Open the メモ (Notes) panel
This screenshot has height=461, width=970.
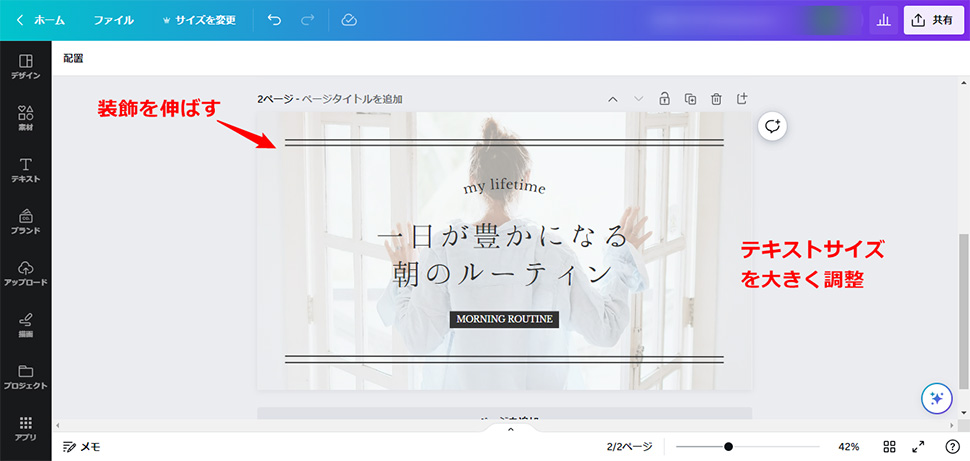pyautogui.click(x=82, y=447)
